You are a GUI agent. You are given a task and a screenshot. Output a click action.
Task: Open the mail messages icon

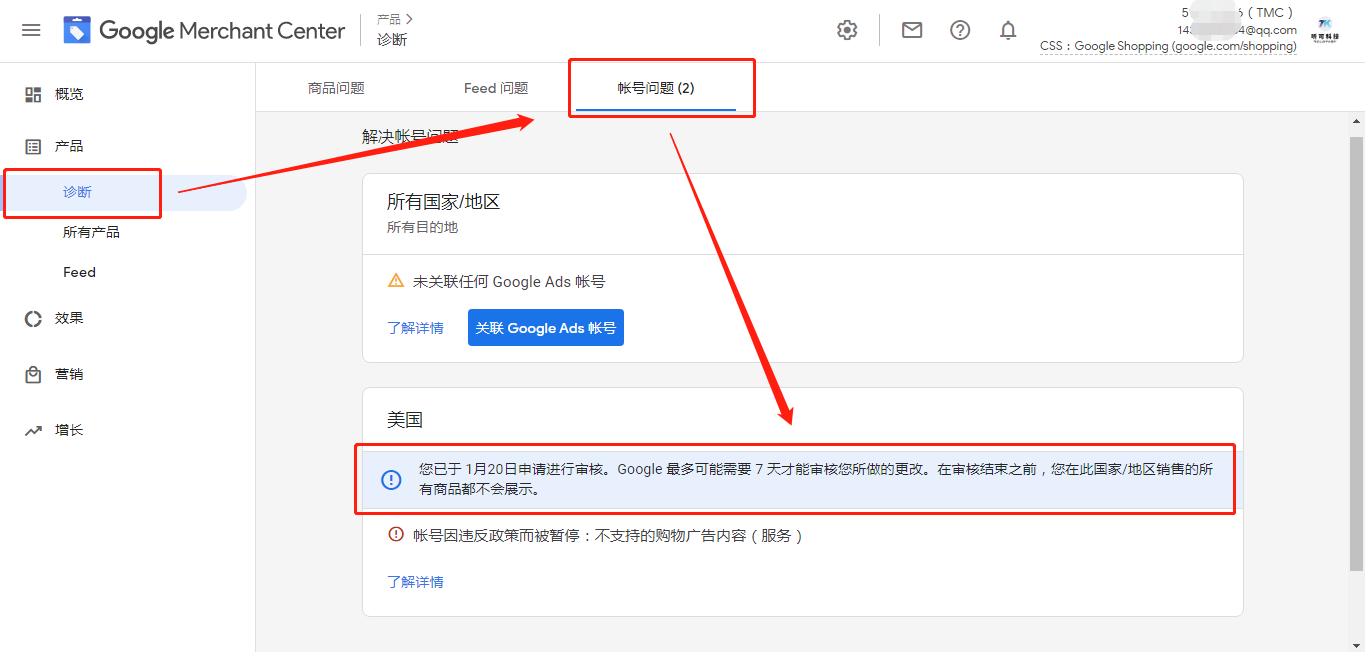912,30
